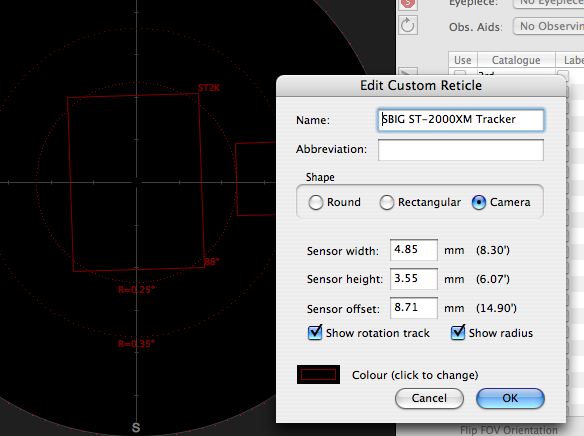Toggle the Show radius checkbox
Screen dimensions: 584x436
tap(458, 332)
